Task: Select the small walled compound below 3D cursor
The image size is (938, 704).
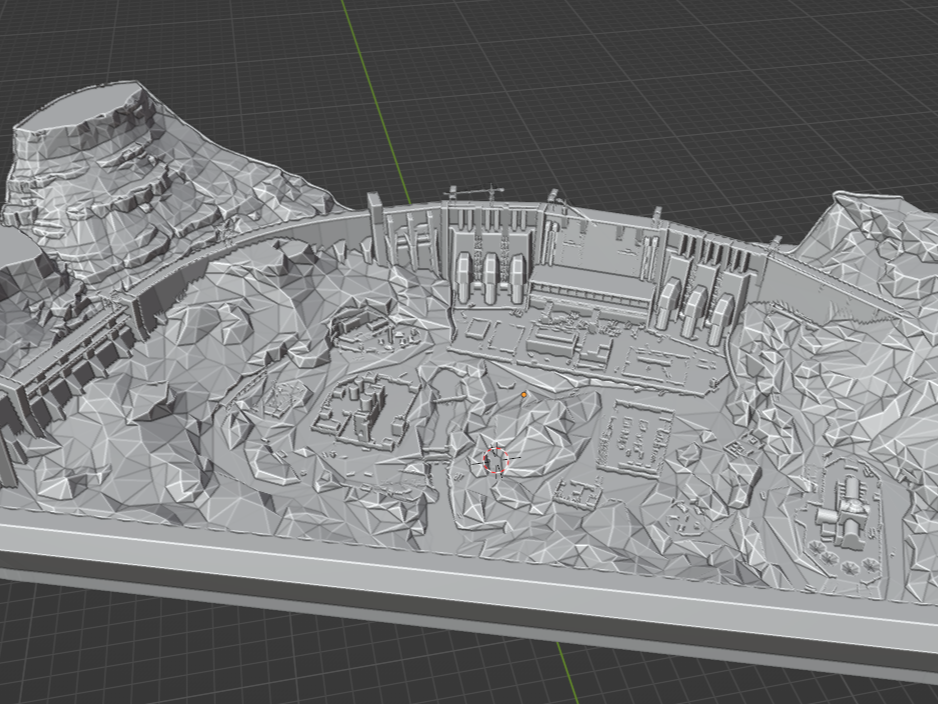Action: 577,494
